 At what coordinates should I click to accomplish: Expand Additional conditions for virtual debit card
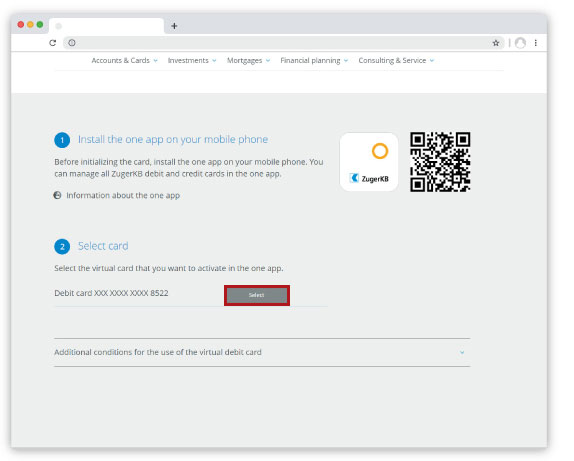(262, 352)
